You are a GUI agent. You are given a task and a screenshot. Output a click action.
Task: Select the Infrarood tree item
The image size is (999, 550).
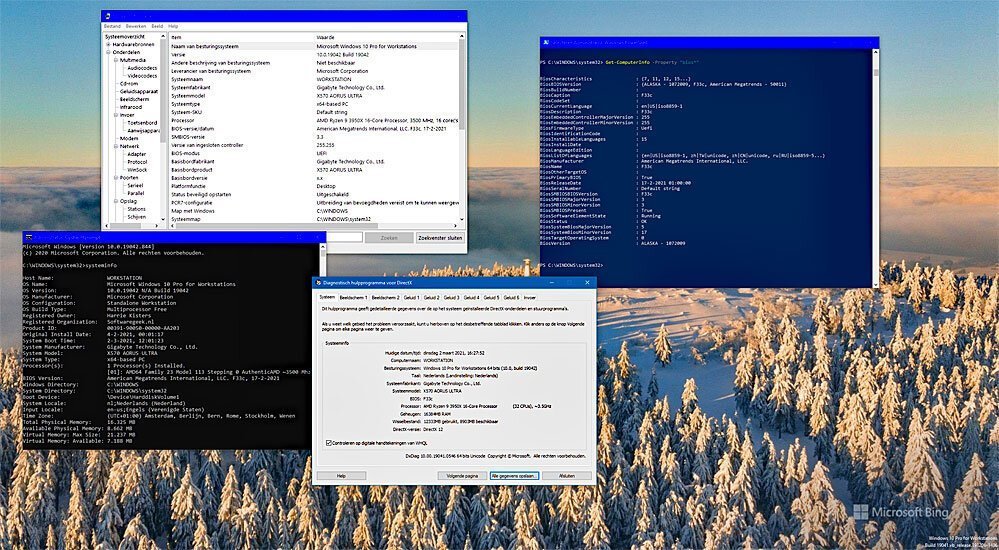tap(131, 107)
